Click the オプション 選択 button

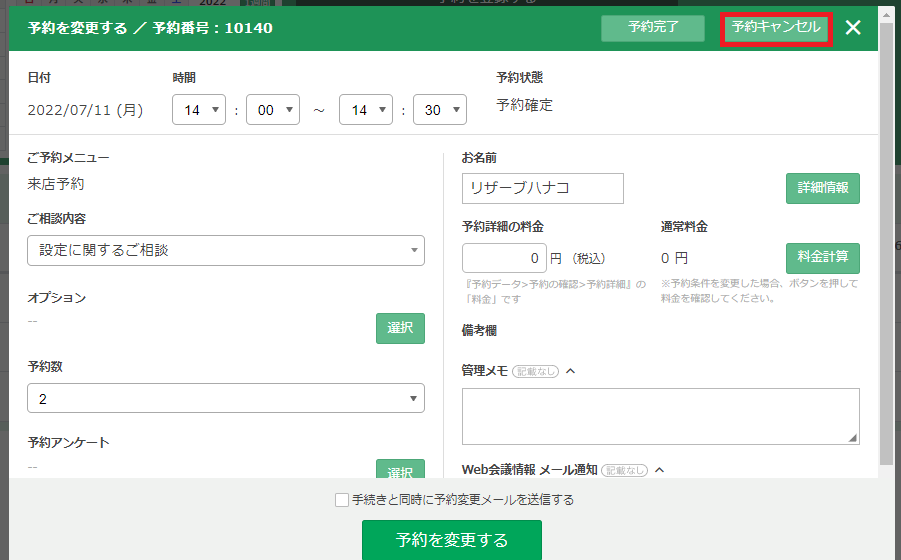click(401, 329)
